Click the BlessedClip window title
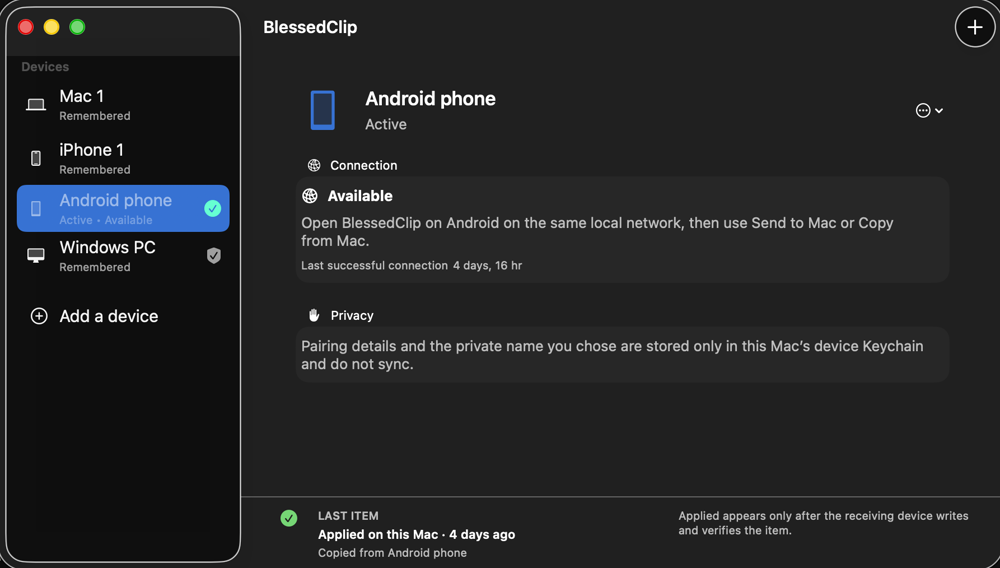1000x568 pixels. (310, 27)
